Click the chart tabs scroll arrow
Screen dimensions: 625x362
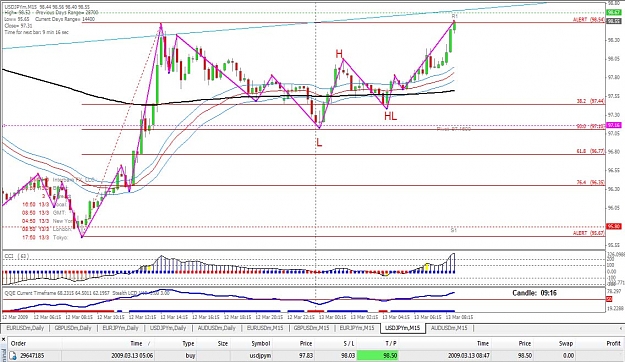pos(620,328)
